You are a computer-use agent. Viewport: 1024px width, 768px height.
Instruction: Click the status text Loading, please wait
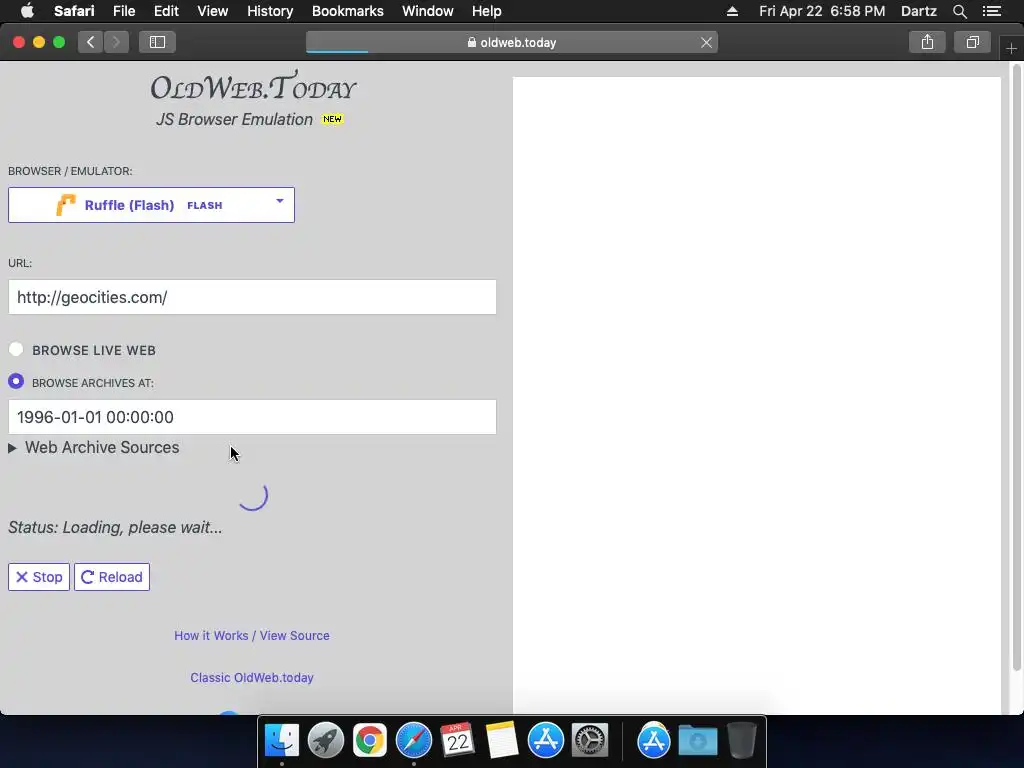pyautogui.click(x=115, y=528)
